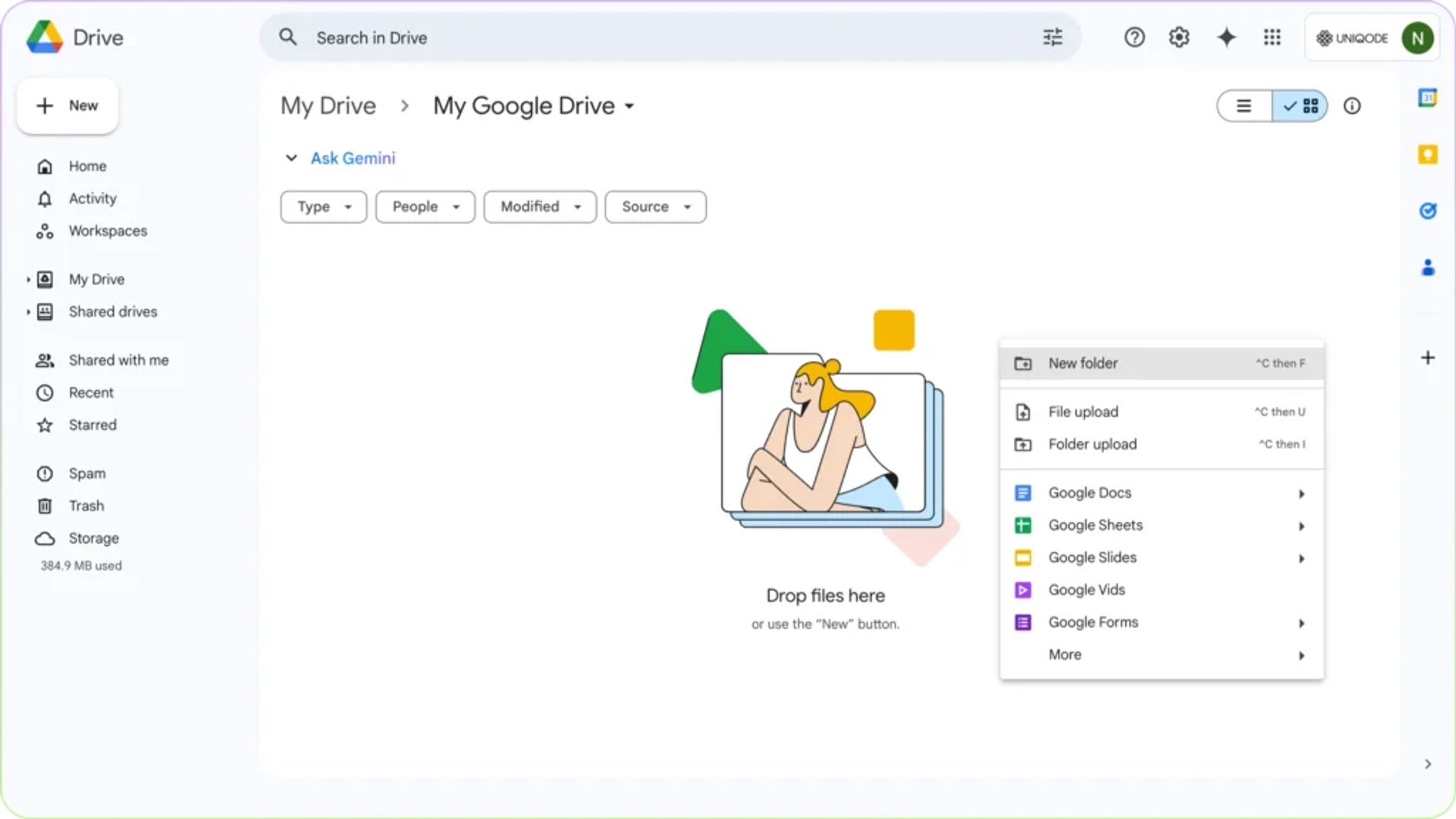Select Google Sheets menu entry
Screen dimensions: 1456x819
coord(1162,526)
